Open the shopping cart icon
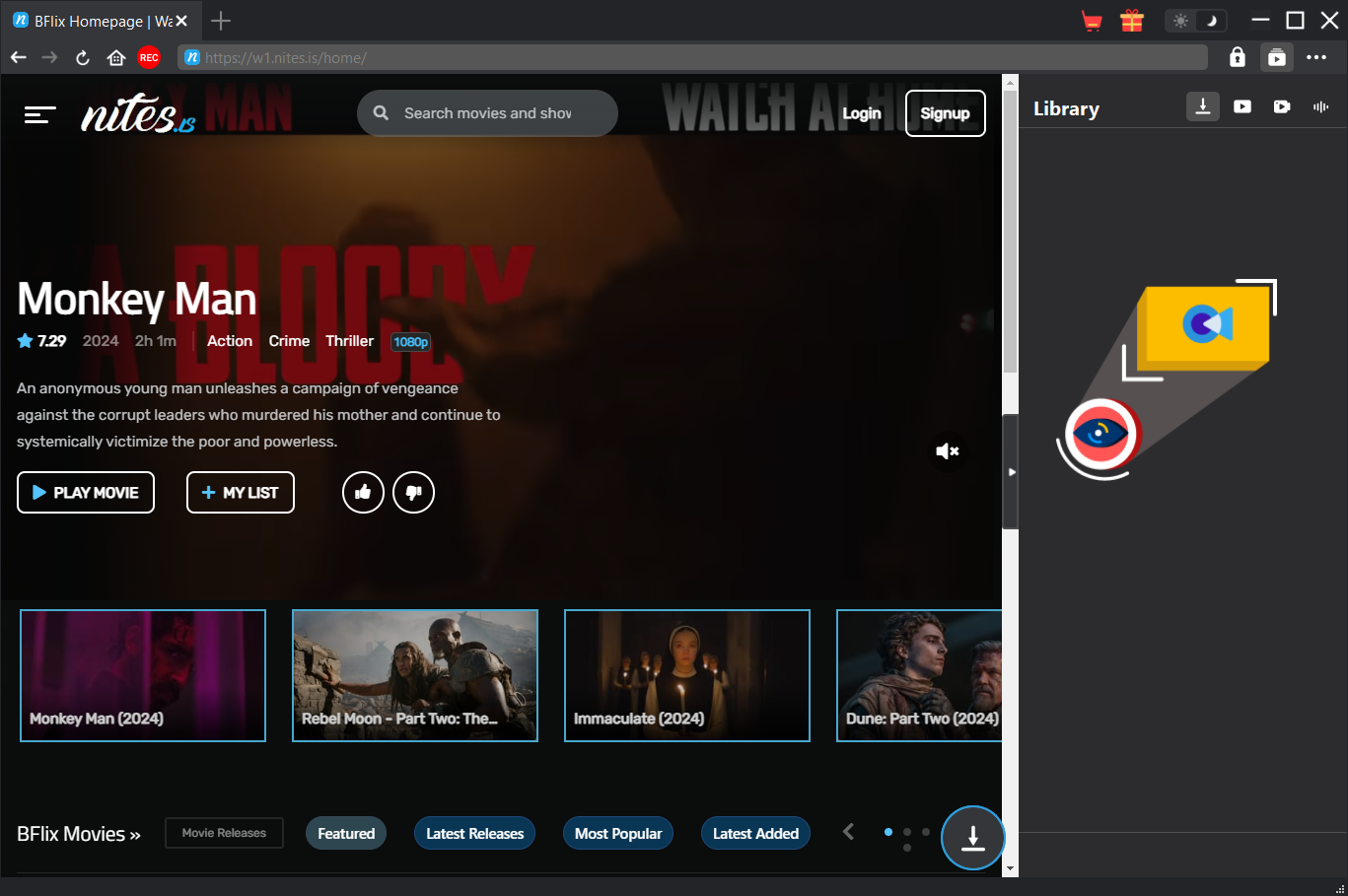 [x=1092, y=21]
